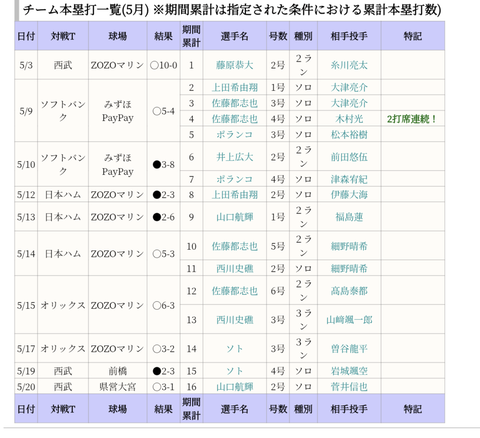This screenshot has width=480, height=438.
Task: Click player 上田希由翔 in the 5/9 row
Action: click(234, 87)
